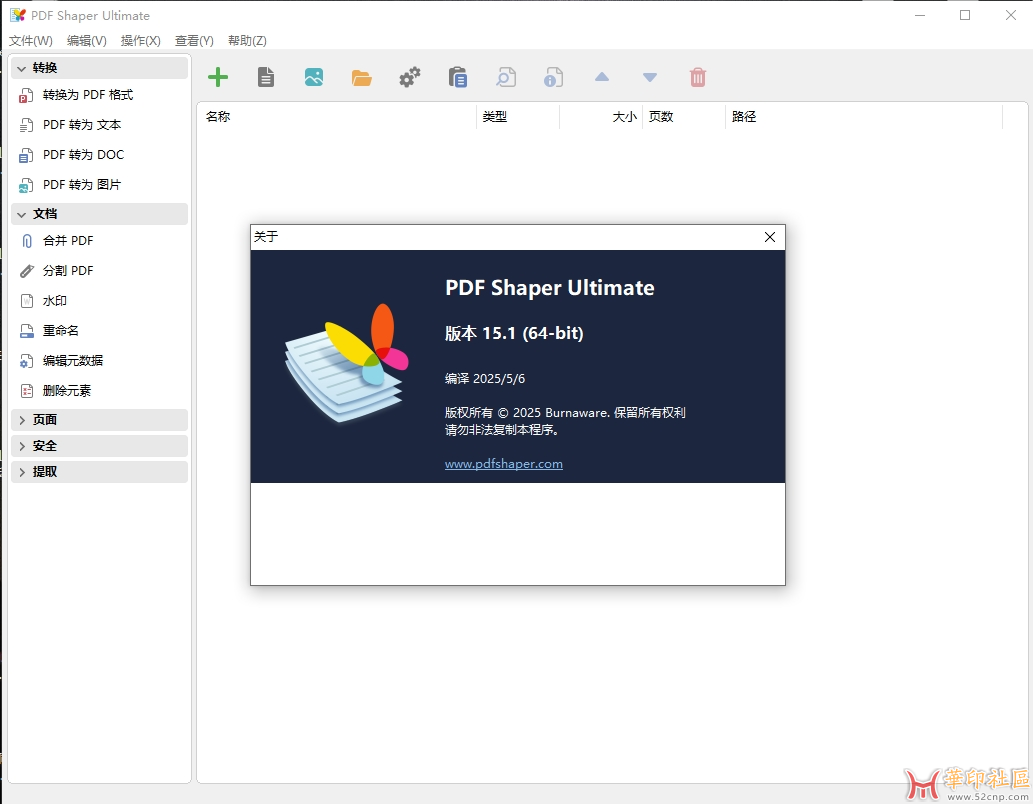Click the split icon for 分割 PDF
This screenshot has width=1033, height=804.
point(26,271)
